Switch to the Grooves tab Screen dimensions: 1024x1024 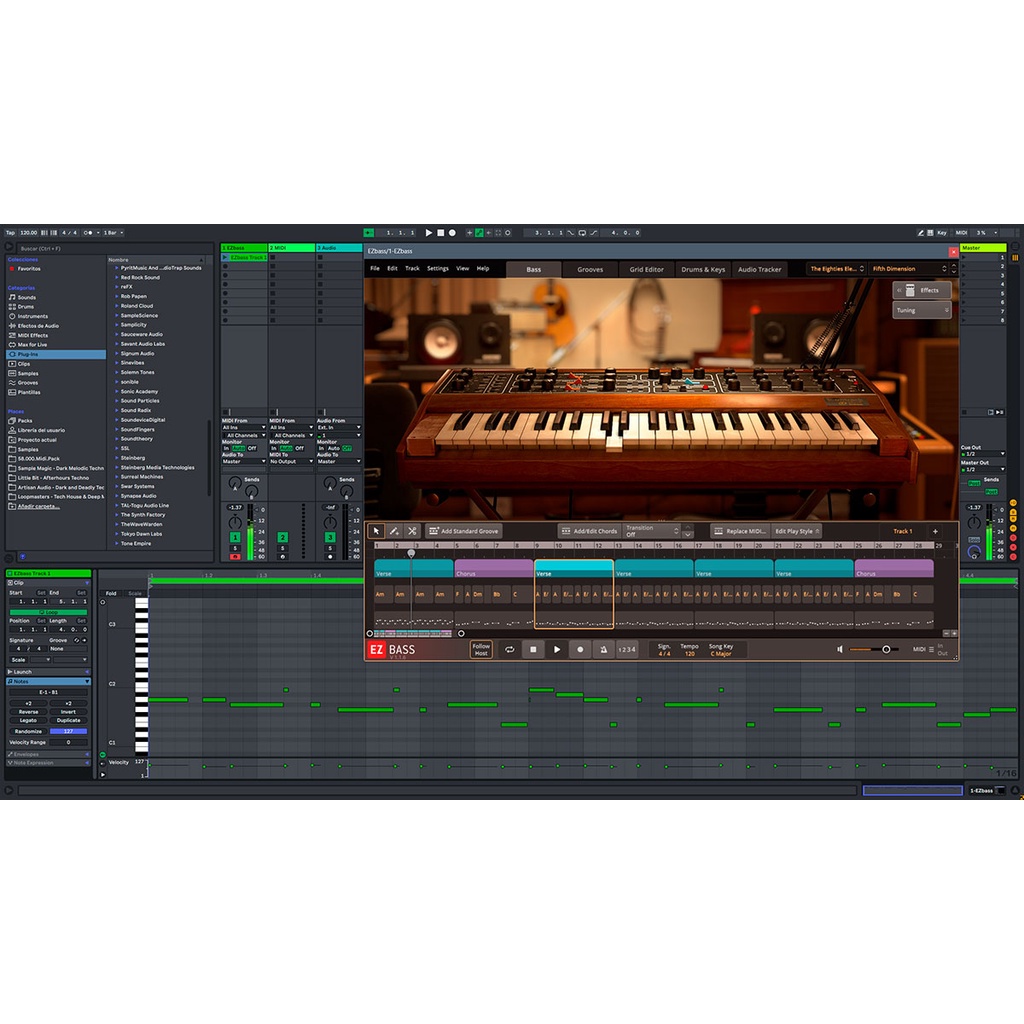tap(590, 269)
